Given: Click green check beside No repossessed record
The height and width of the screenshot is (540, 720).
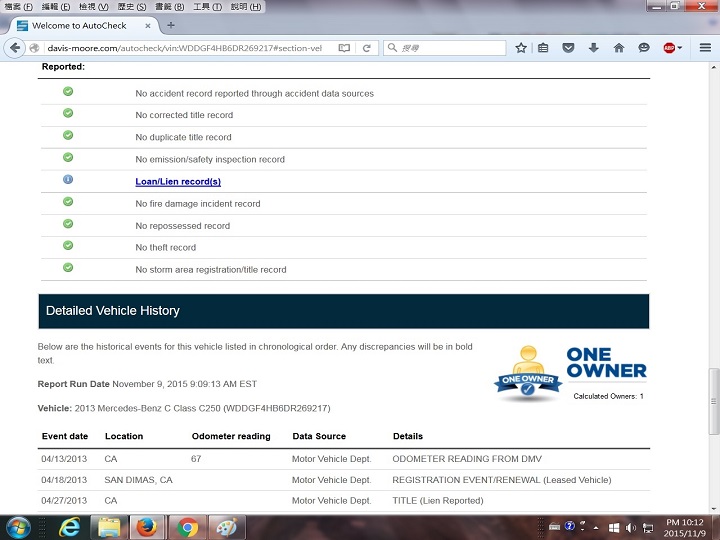Looking at the screenshot, I should (x=68, y=223).
